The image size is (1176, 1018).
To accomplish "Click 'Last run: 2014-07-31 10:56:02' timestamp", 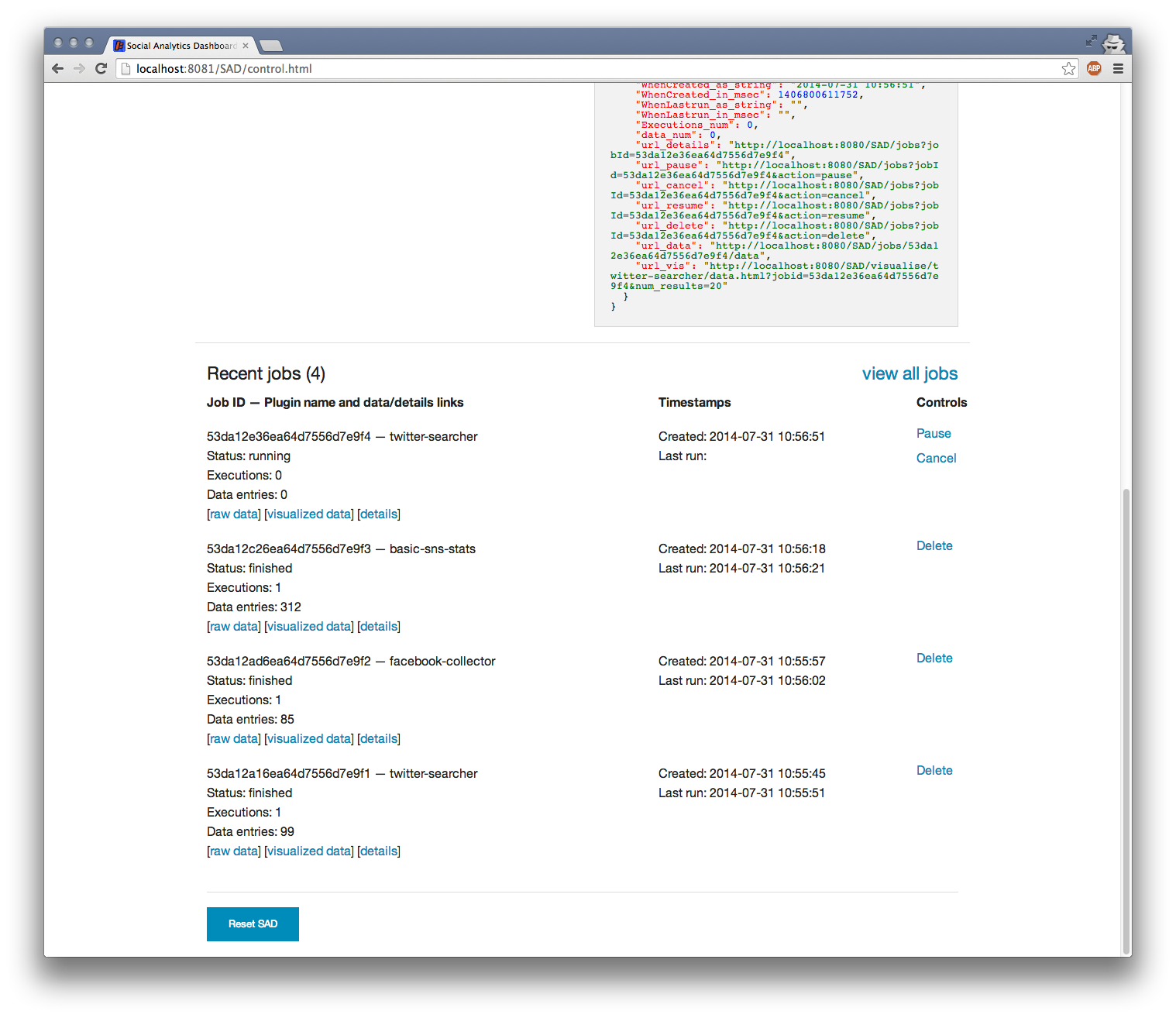I will pyautogui.click(x=741, y=680).
